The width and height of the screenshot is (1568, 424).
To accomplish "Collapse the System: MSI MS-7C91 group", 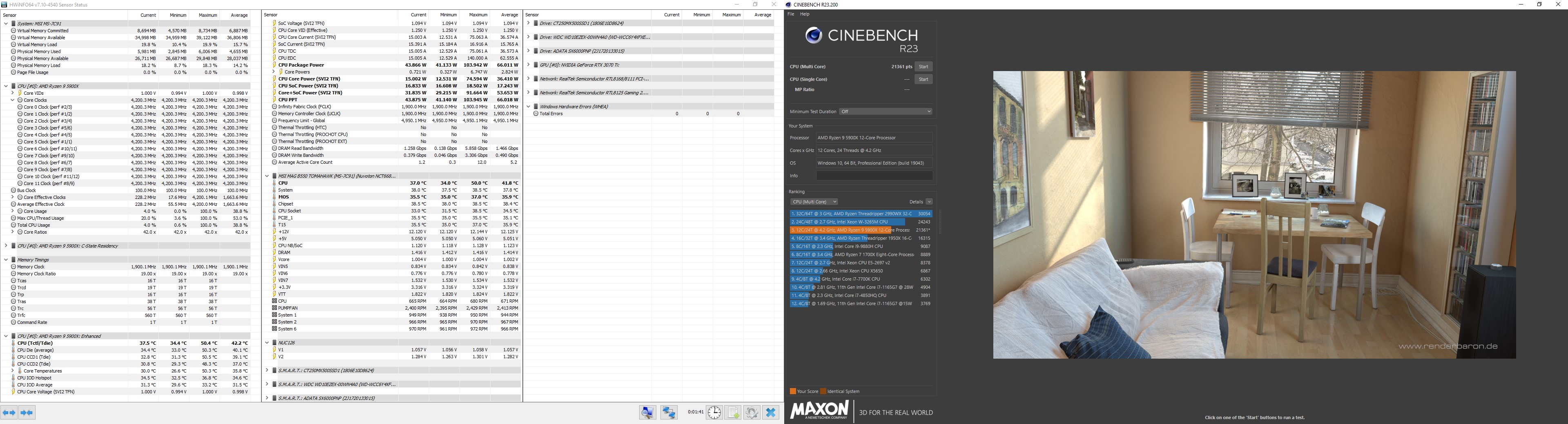I will click(x=6, y=24).
